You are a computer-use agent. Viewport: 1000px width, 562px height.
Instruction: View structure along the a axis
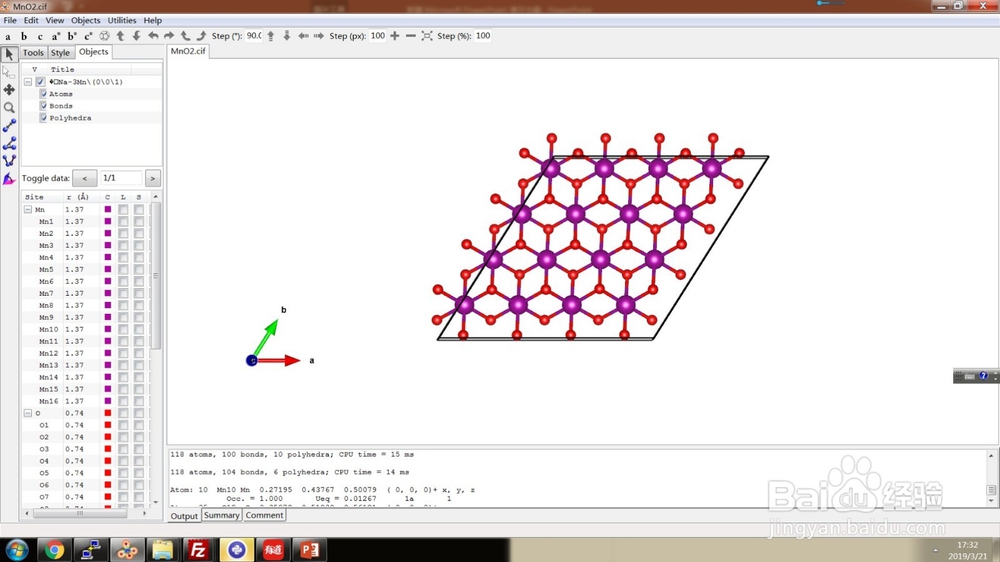pyautogui.click(x=8, y=36)
